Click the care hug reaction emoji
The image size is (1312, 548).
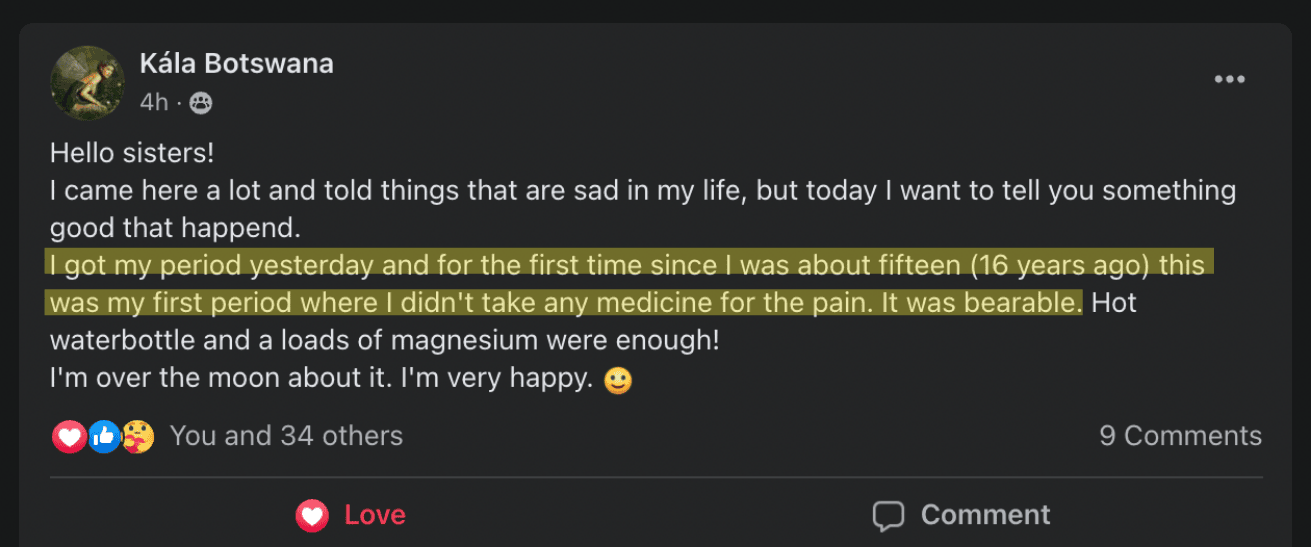(138, 436)
